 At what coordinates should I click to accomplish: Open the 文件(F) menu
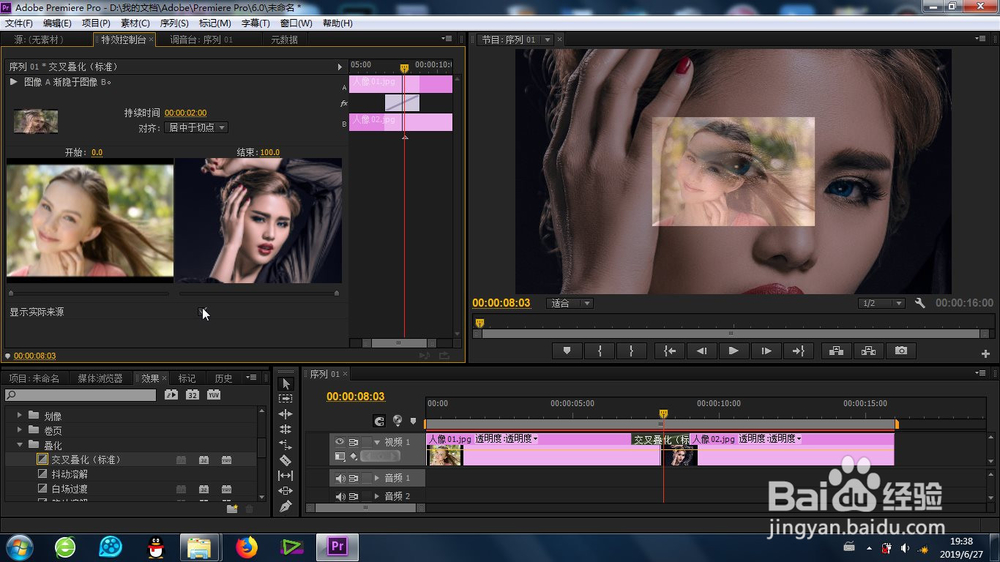18,23
